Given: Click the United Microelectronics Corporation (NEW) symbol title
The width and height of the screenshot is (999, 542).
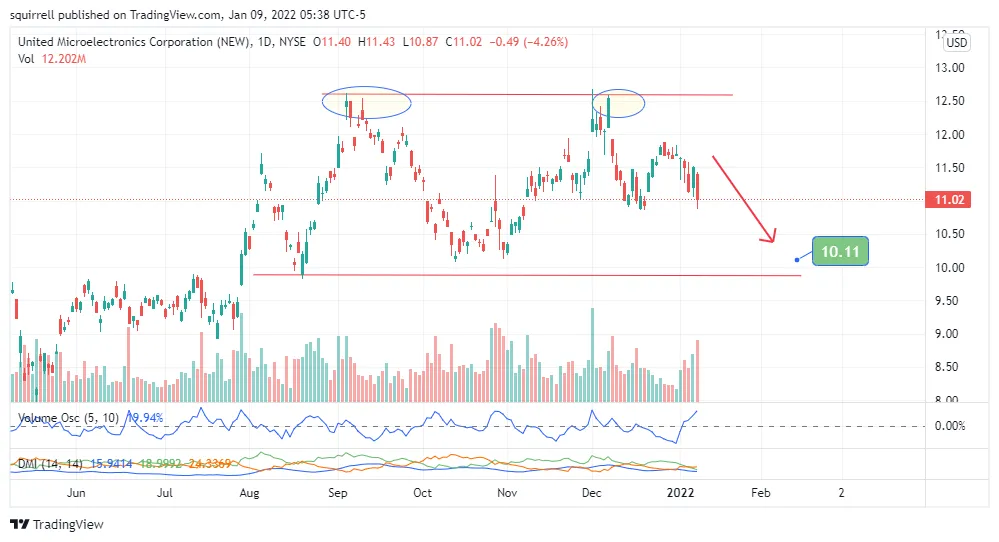Looking at the screenshot, I should tap(134, 42).
